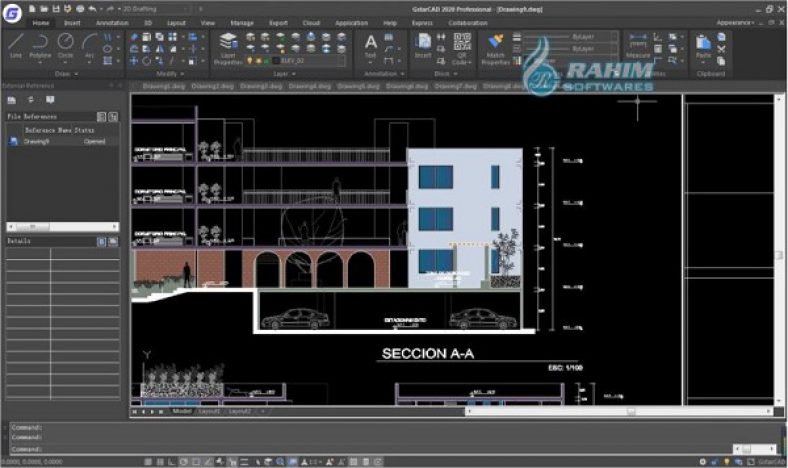The image size is (788, 468).
Task: Switch to the Annotation ribbon tab
Action: pyautogui.click(x=112, y=23)
